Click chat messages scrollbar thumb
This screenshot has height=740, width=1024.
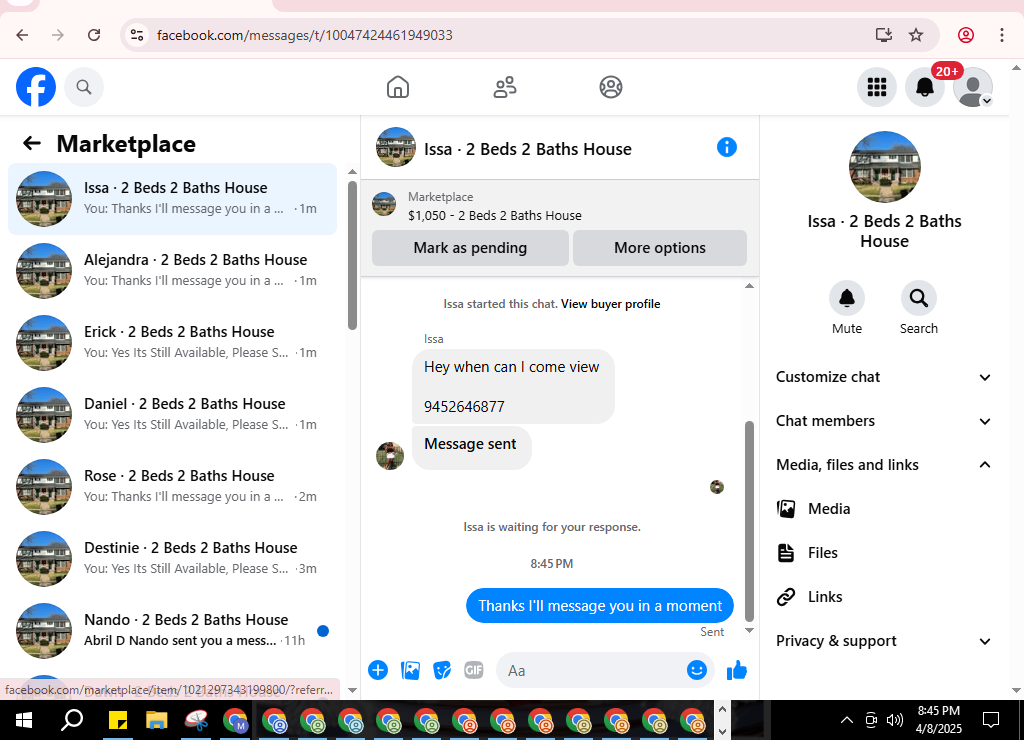coord(749,521)
